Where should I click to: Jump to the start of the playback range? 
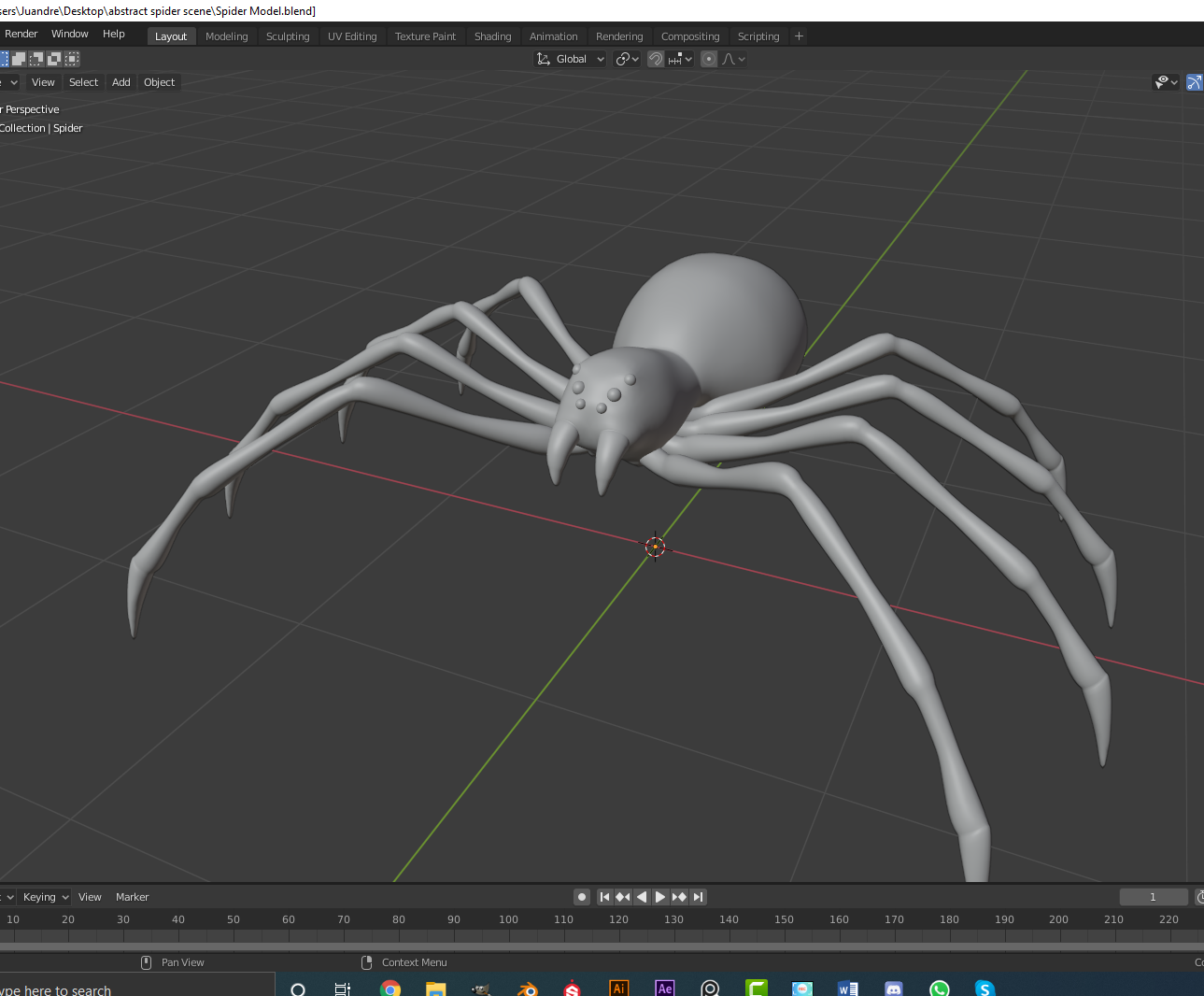(x=604, y=896)
